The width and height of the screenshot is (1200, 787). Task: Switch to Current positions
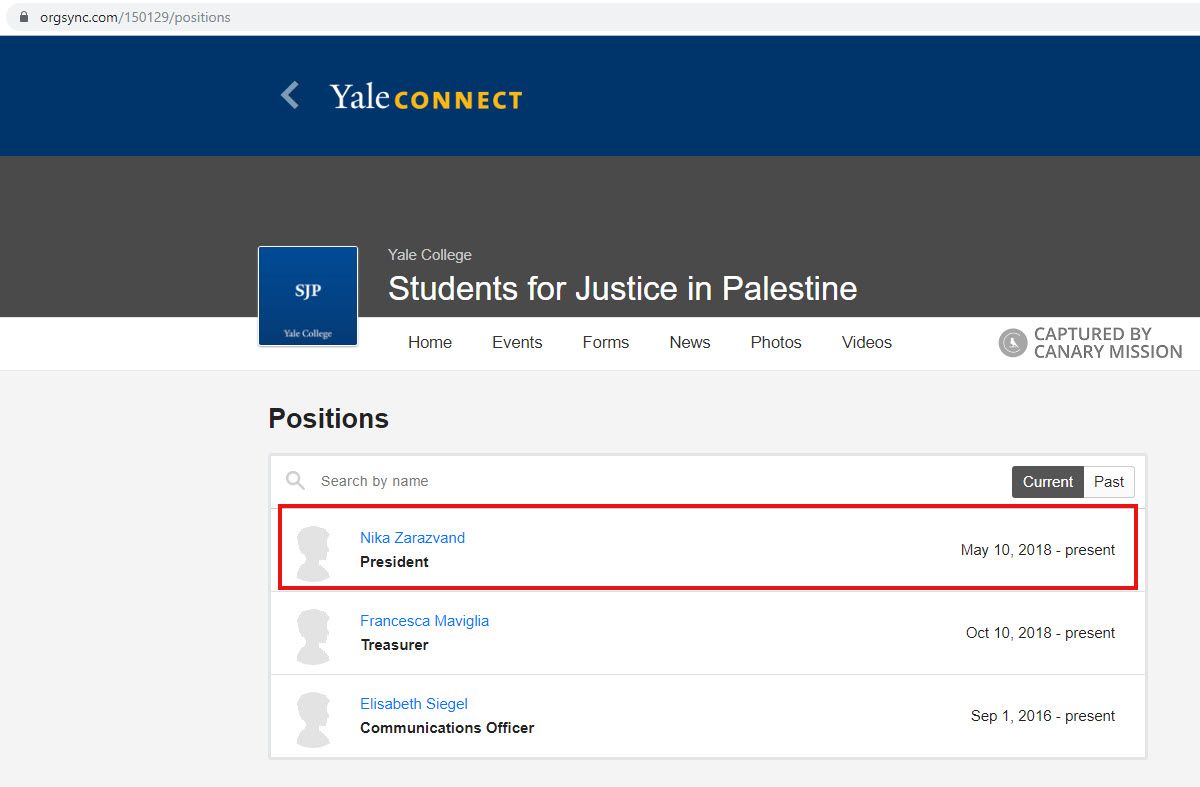[x=1047, y=482]
